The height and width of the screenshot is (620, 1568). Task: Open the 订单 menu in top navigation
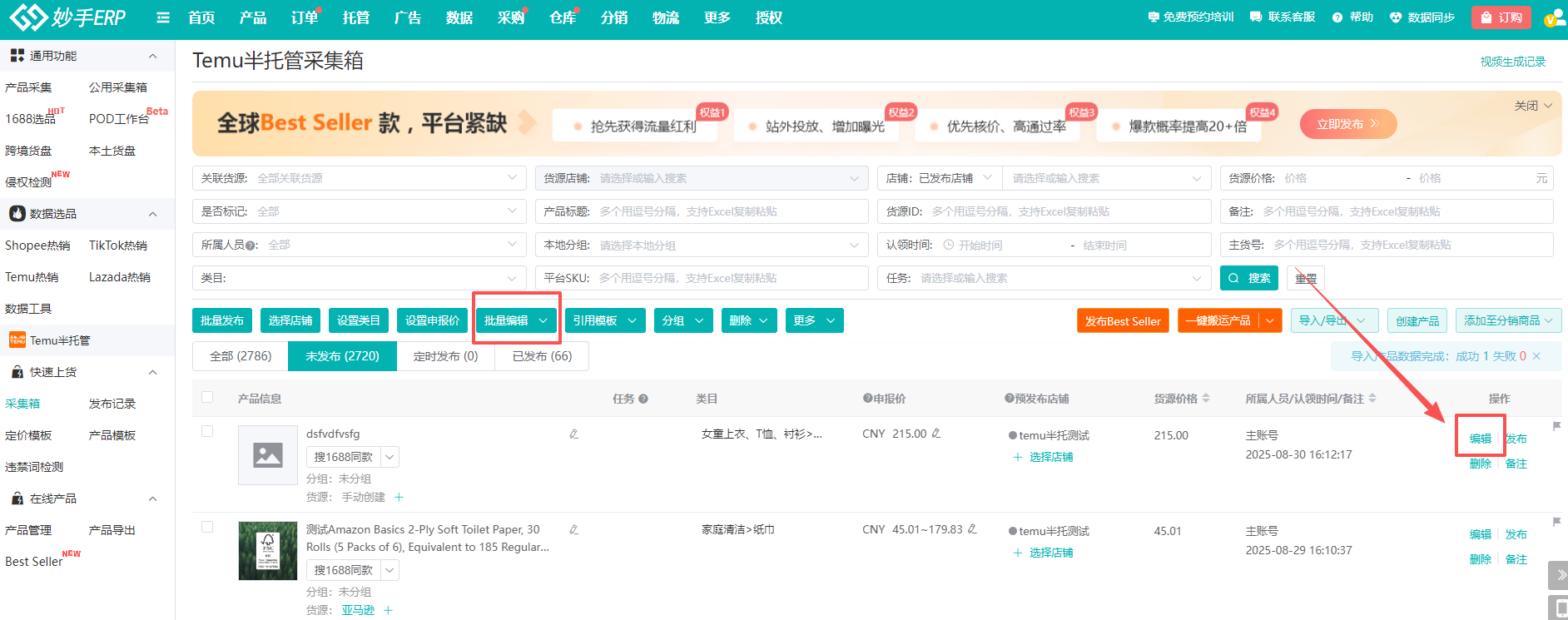(304, 17)
